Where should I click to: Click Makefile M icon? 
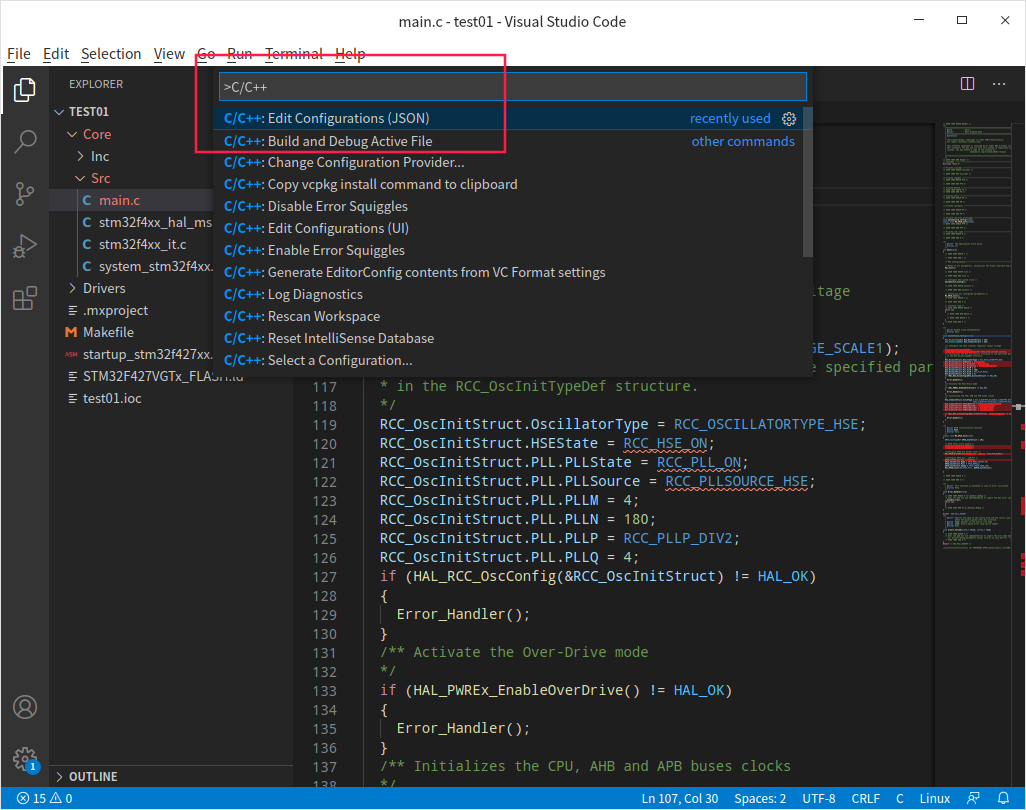pyautogui.click(x=71, y=332)
